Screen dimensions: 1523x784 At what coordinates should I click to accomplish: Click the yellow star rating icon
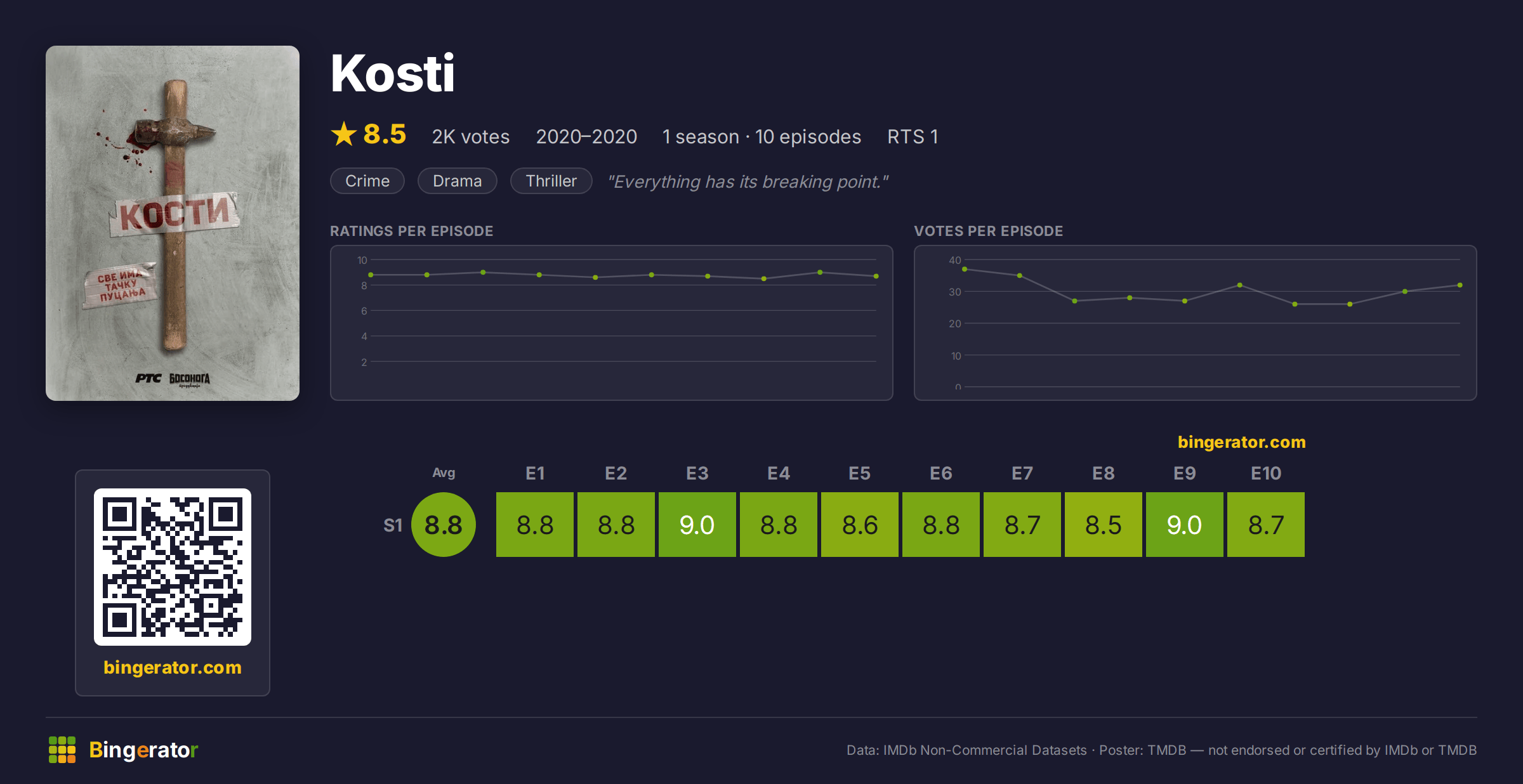[344, 134]
